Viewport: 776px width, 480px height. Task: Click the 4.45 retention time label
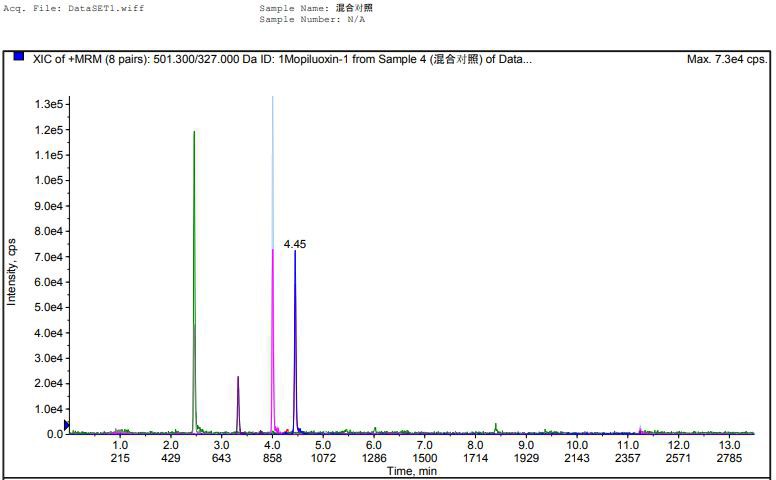(x=294, y=243)
